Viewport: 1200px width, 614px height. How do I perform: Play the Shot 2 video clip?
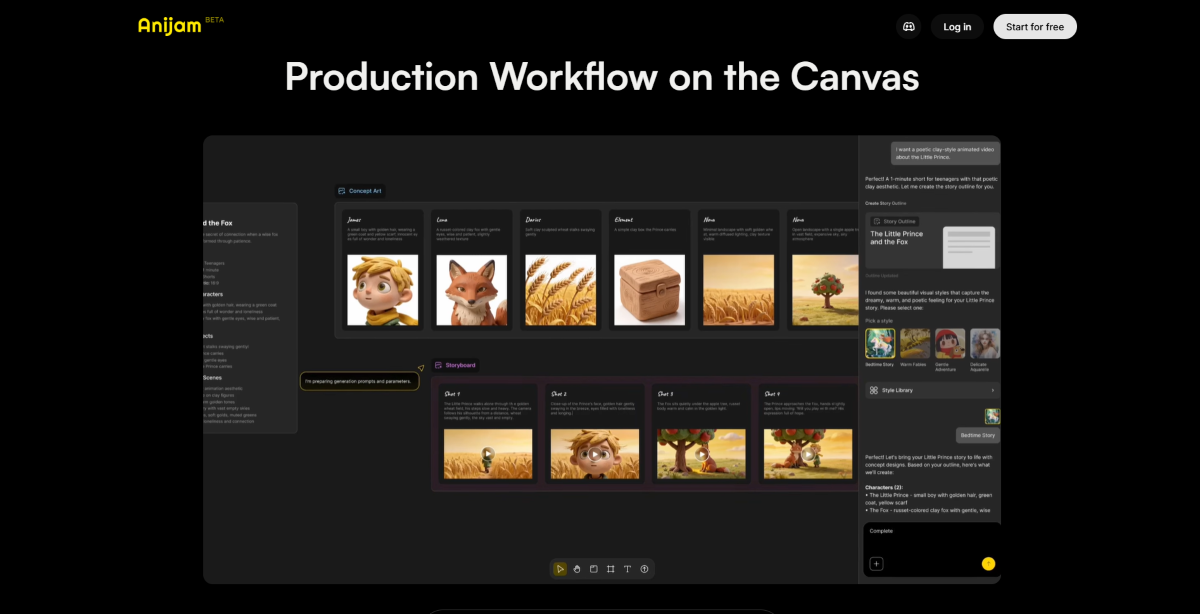pyautogui.click(x=594, y=454)
